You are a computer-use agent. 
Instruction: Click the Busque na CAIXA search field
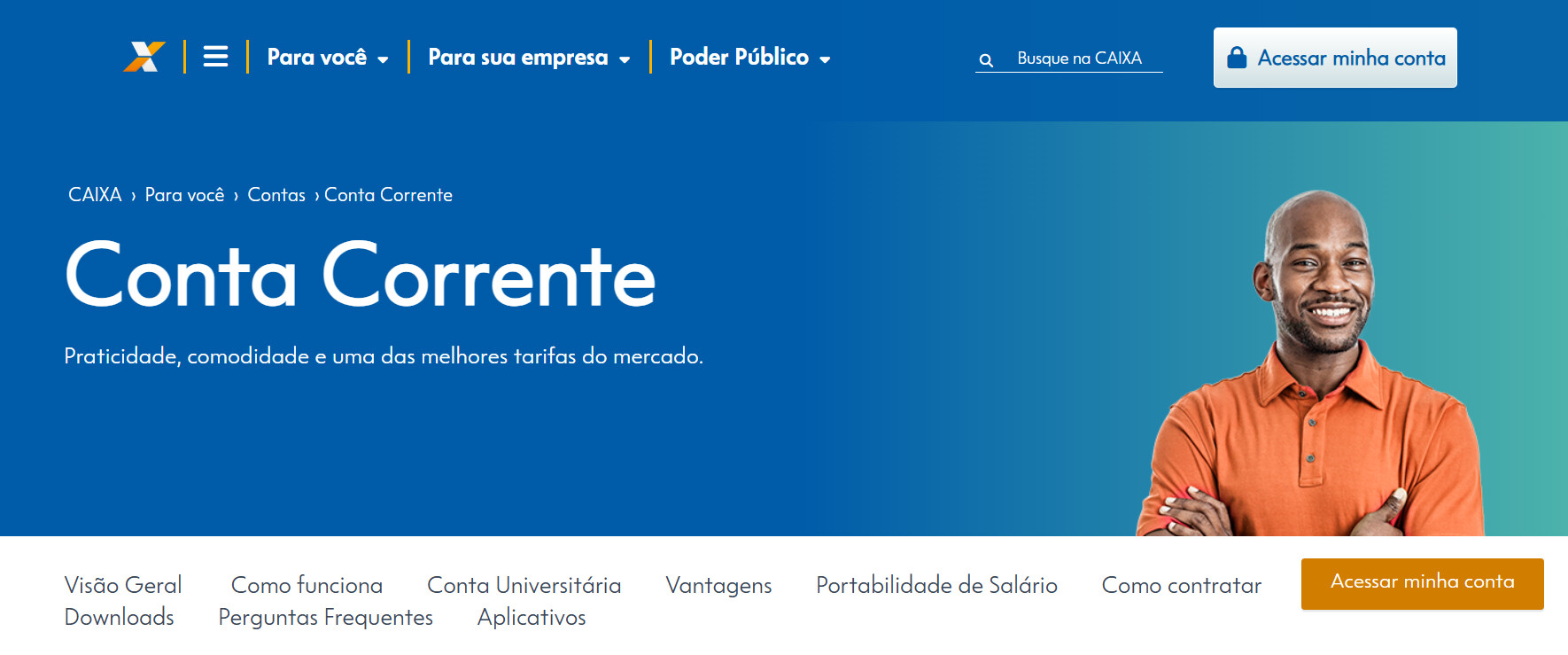point(1079,58)
